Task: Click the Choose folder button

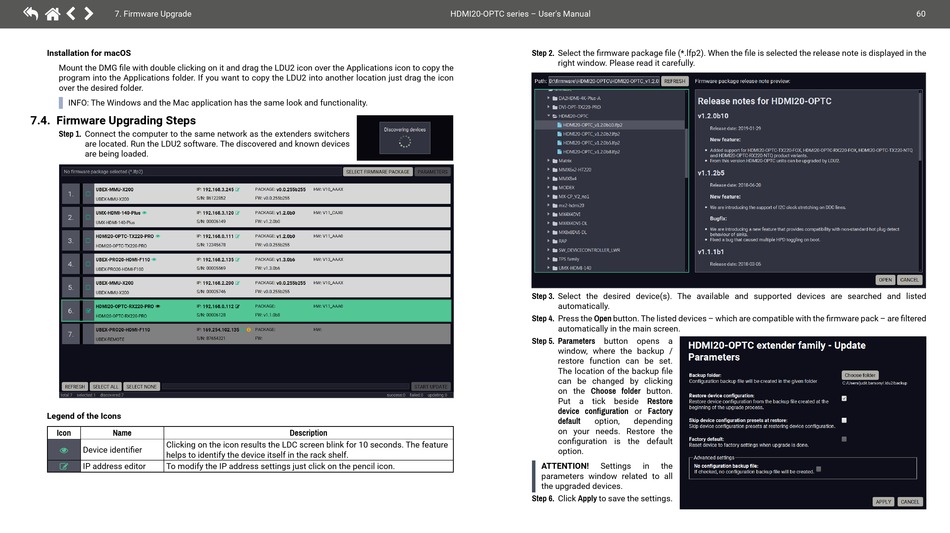Action: [x=860, y=376]
